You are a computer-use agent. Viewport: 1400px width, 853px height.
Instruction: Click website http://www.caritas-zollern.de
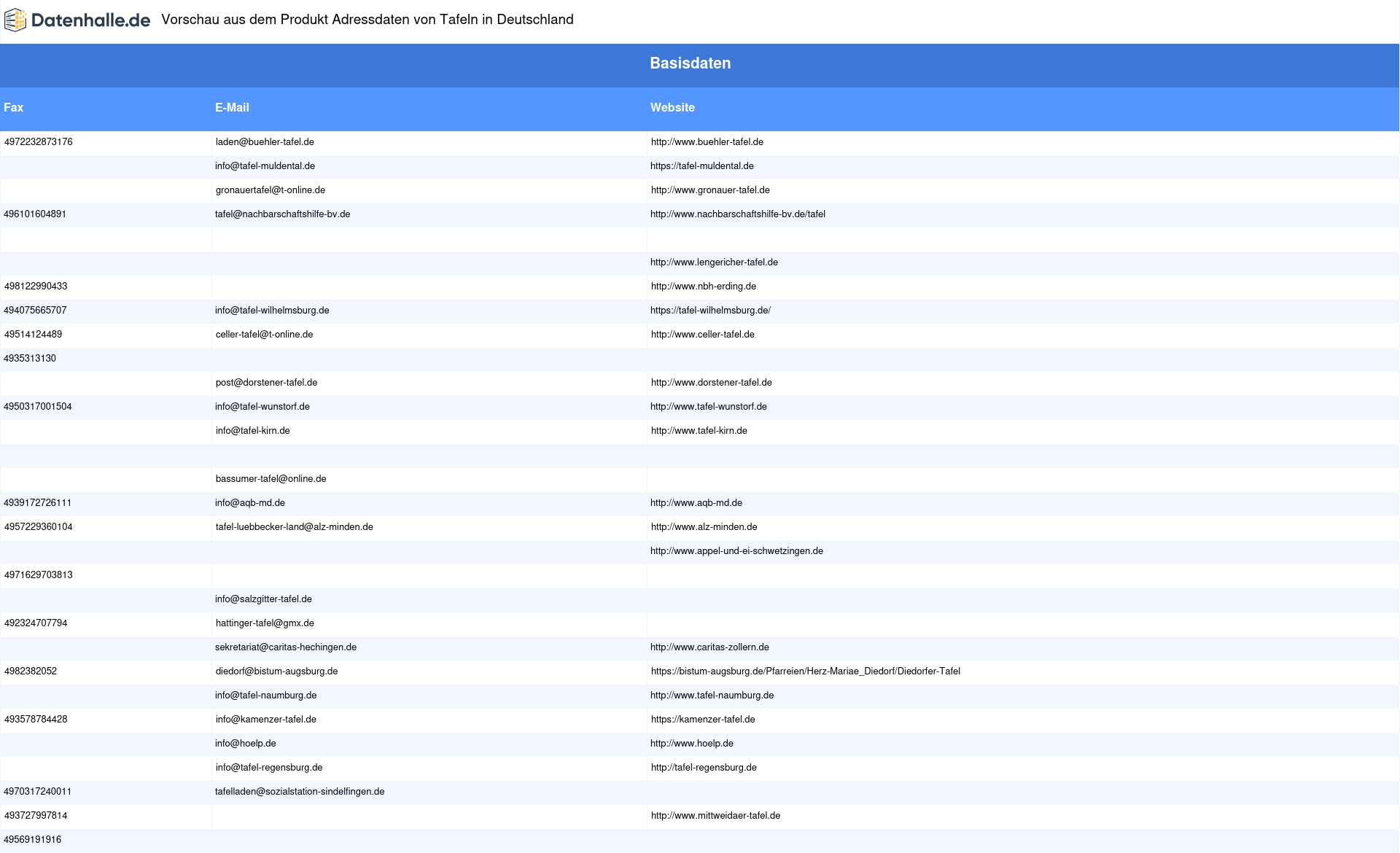[x=709, y=647]
